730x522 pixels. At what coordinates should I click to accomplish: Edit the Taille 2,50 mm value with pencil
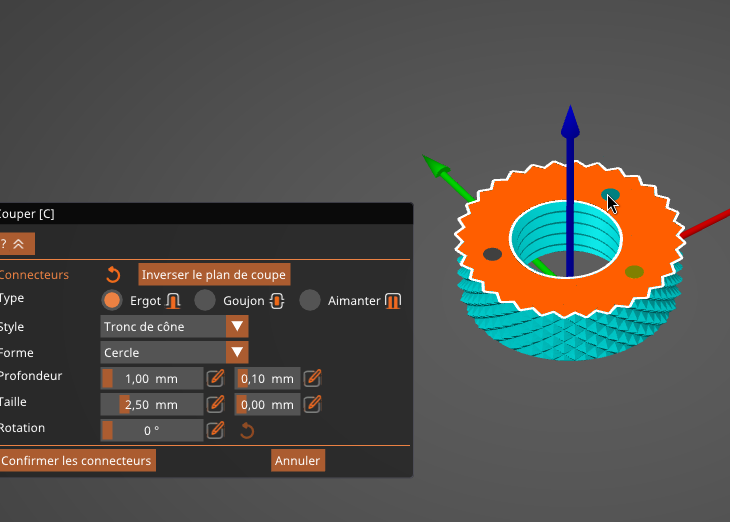tap(216, 404)
